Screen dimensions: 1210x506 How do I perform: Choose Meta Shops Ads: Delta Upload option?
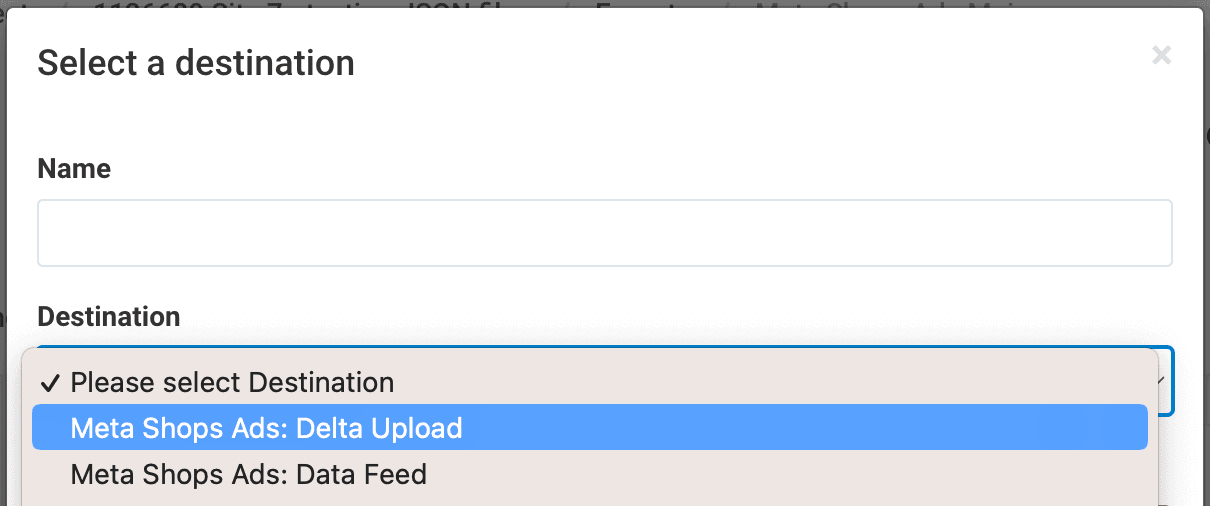pyautogui.click(x=266, y=428)
